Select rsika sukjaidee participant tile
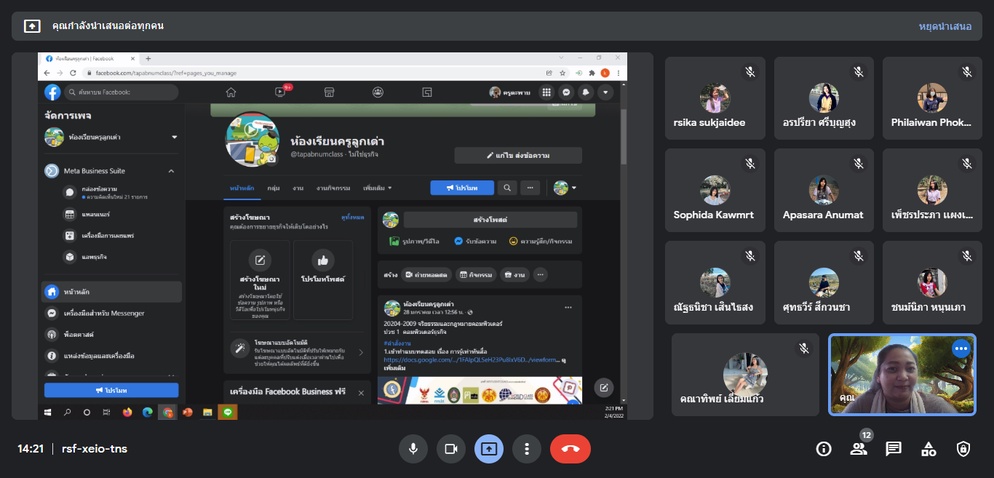This screenshot has height=478, width=994. point(715,98)
